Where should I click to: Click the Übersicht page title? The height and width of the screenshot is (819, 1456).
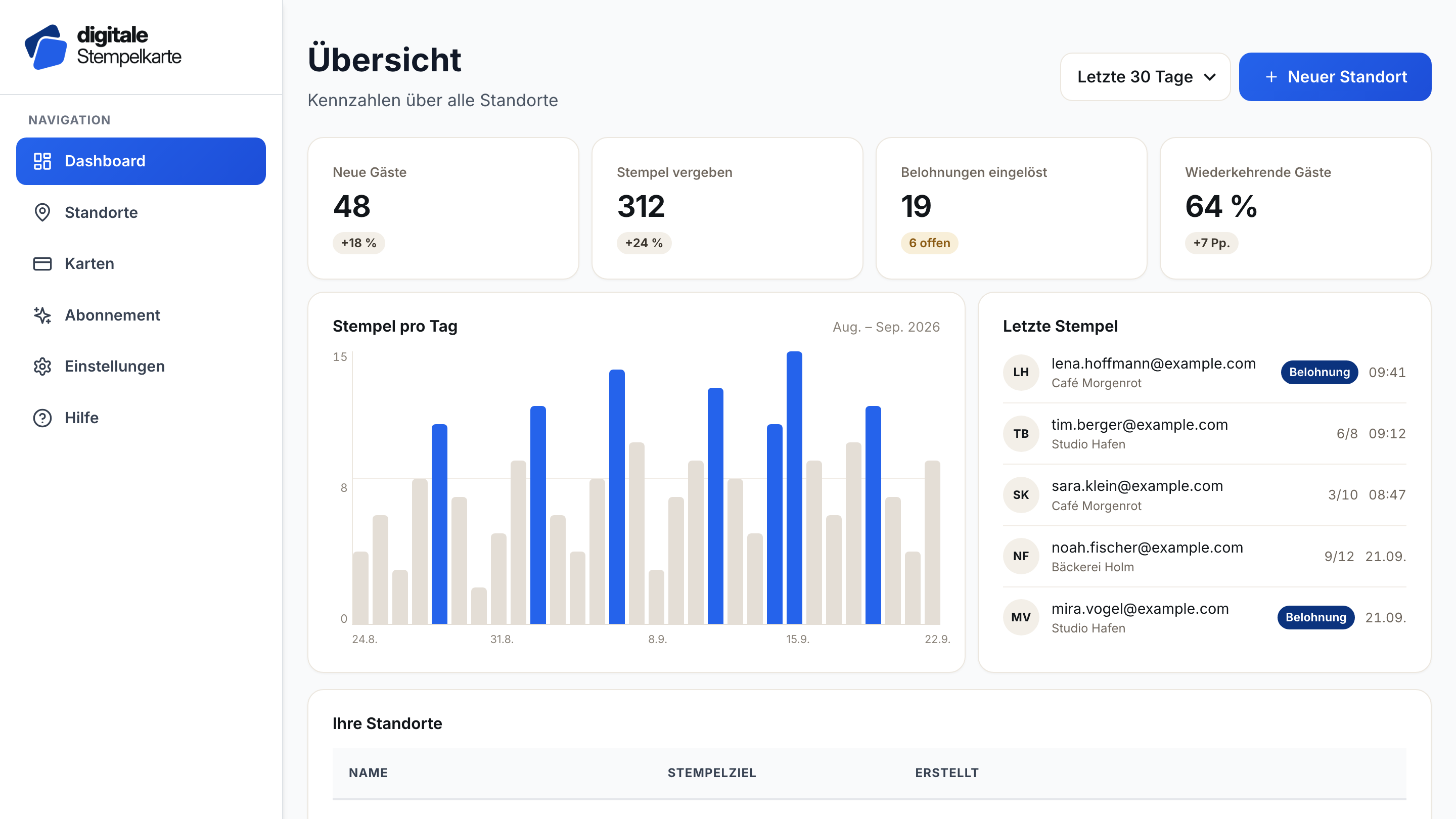click(x=384, y=59)
